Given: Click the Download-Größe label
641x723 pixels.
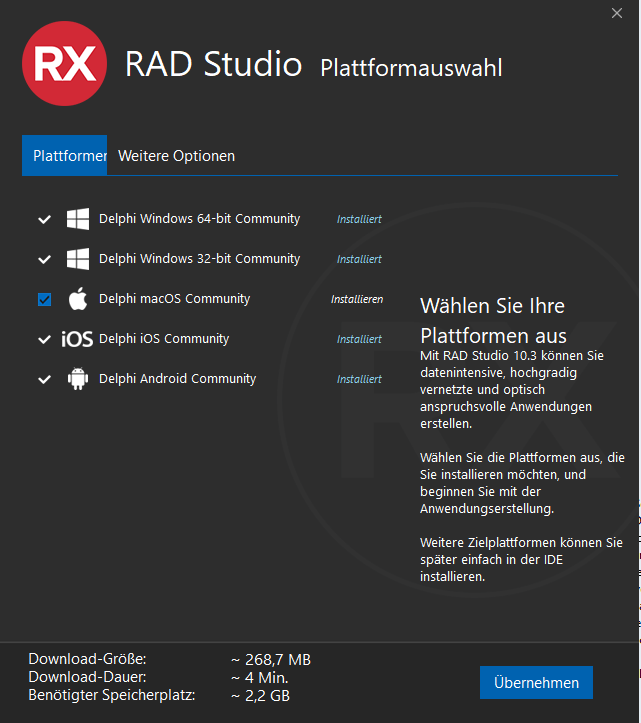Looking at the screenshot, I should [87, 659].
